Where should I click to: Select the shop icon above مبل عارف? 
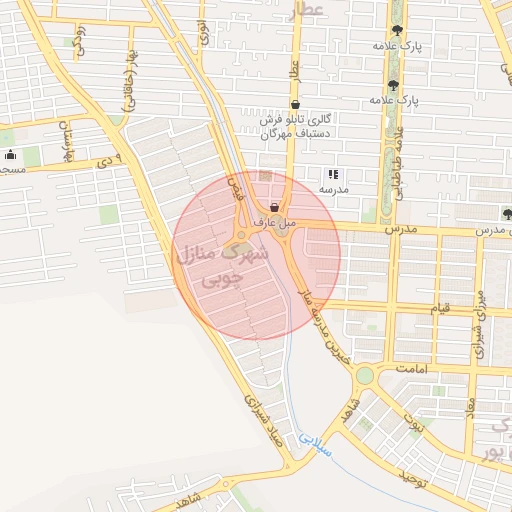(x=274, y=208)
